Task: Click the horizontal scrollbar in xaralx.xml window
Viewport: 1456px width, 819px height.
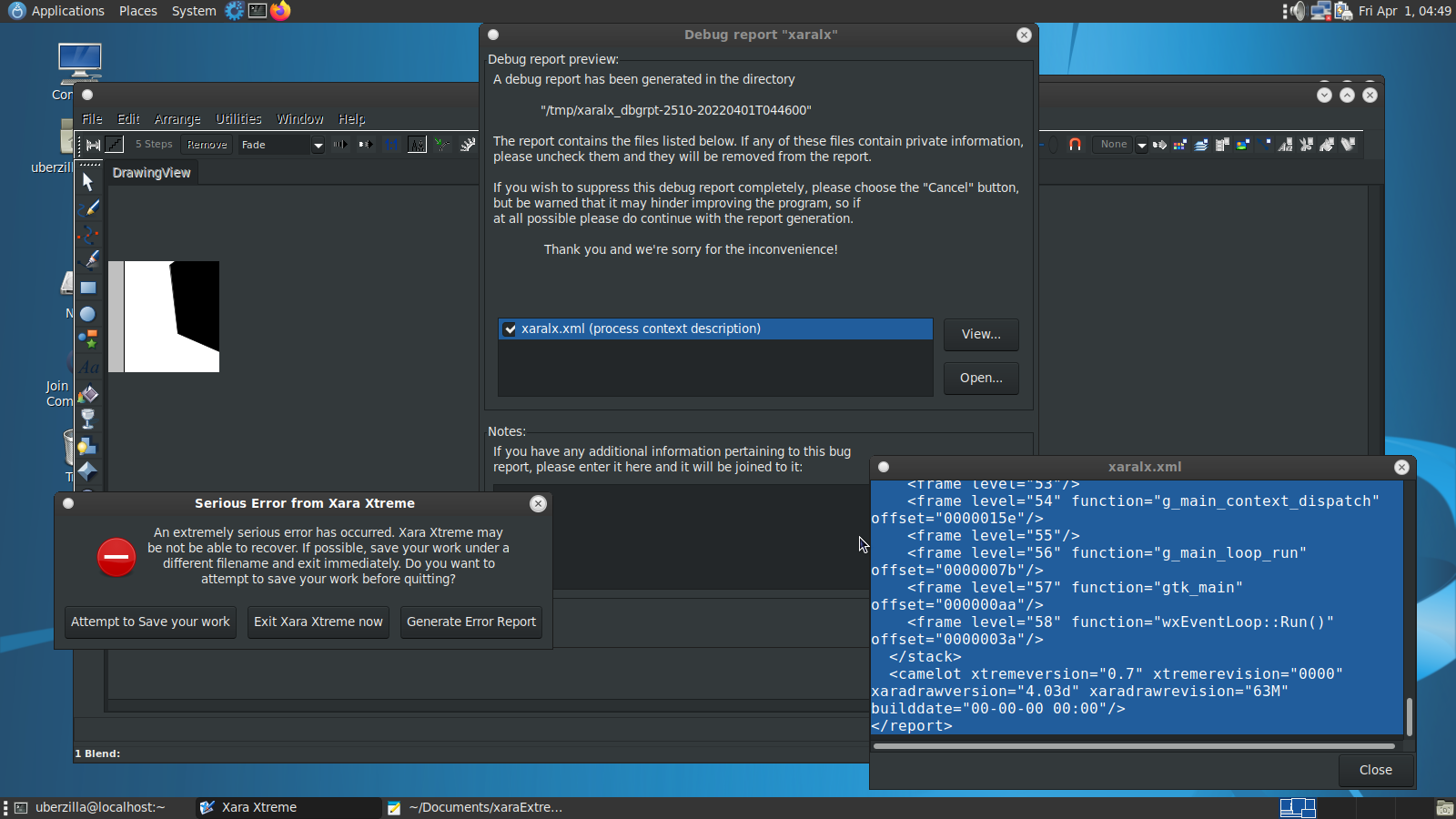Action: point(1134,746)
